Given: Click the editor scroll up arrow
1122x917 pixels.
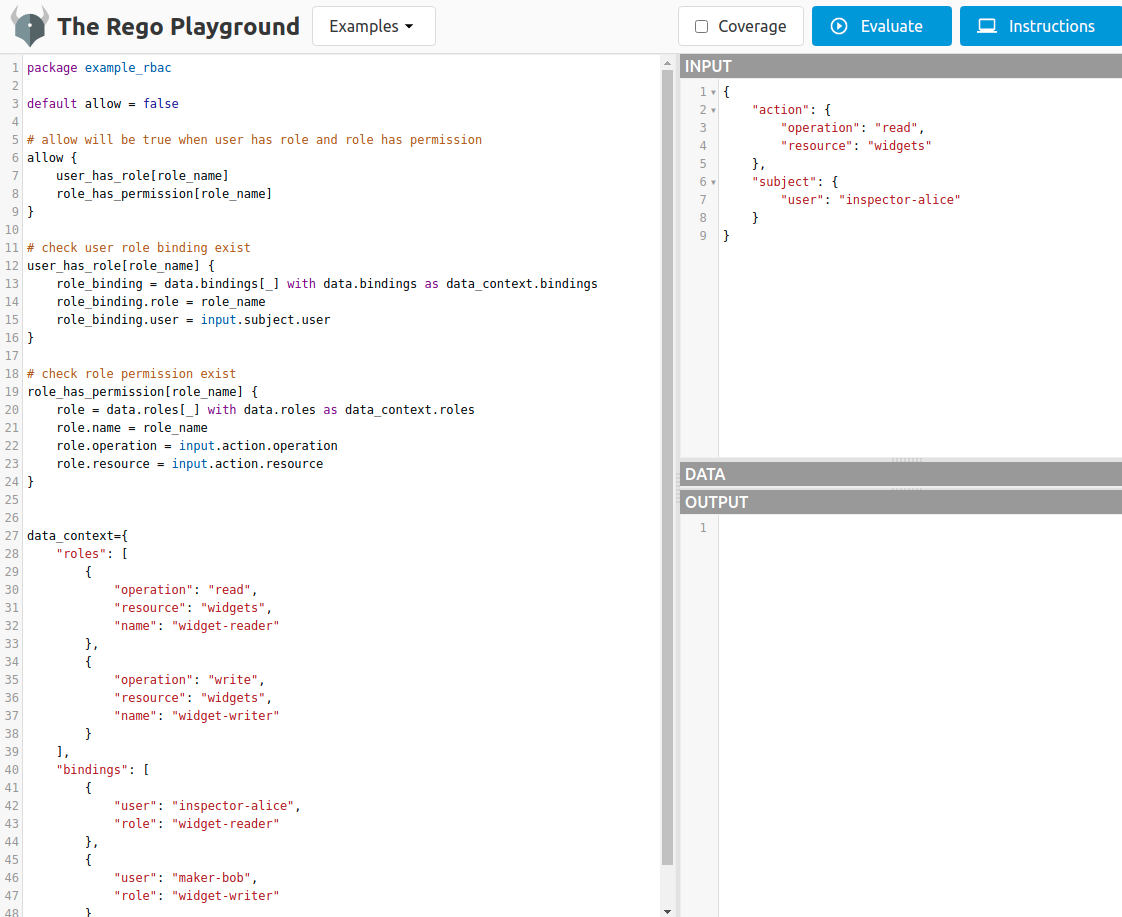Looking at the screenshot, I should pyautogui.click(x=667, y=64).
